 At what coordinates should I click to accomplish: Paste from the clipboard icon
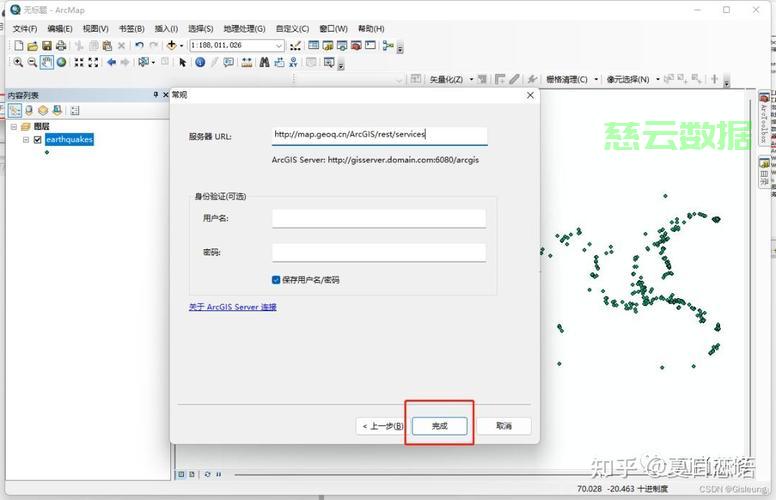(x=107, y=46)
